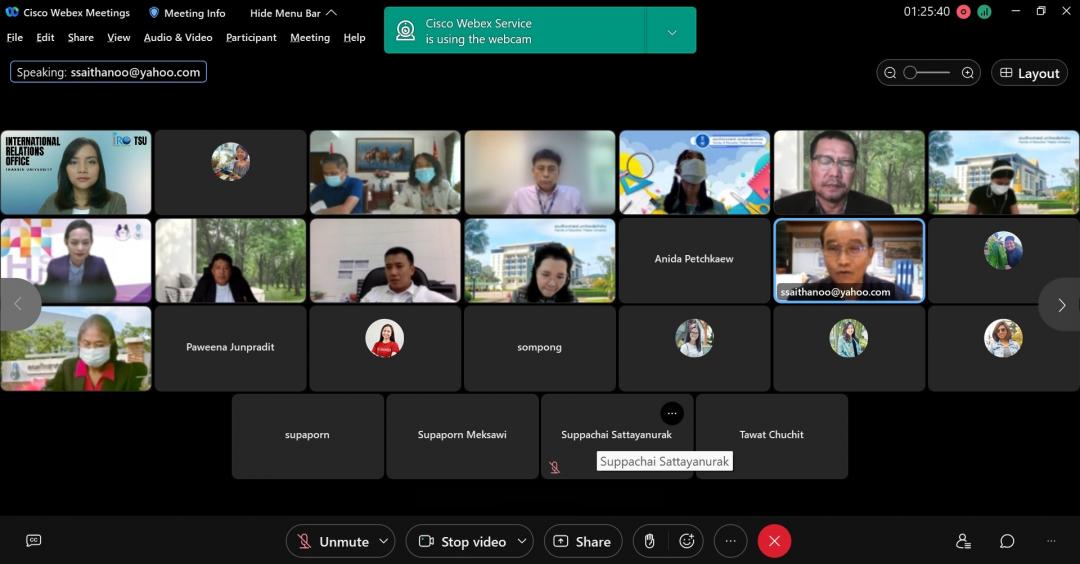Click the zoom out magnifier icon
Screen dimensions: 1080x564
point(890,73)
